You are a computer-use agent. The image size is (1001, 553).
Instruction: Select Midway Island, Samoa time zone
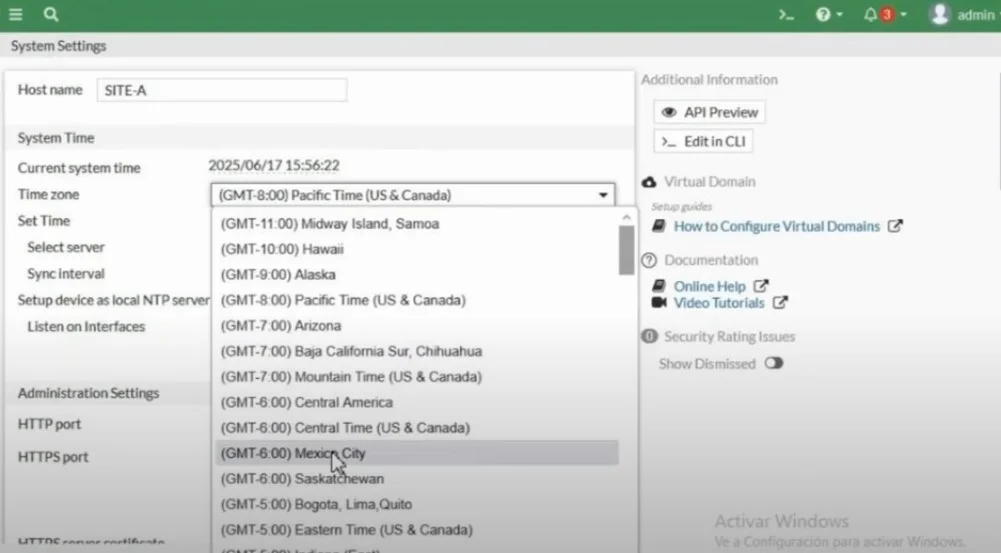[x=416, y=223]
